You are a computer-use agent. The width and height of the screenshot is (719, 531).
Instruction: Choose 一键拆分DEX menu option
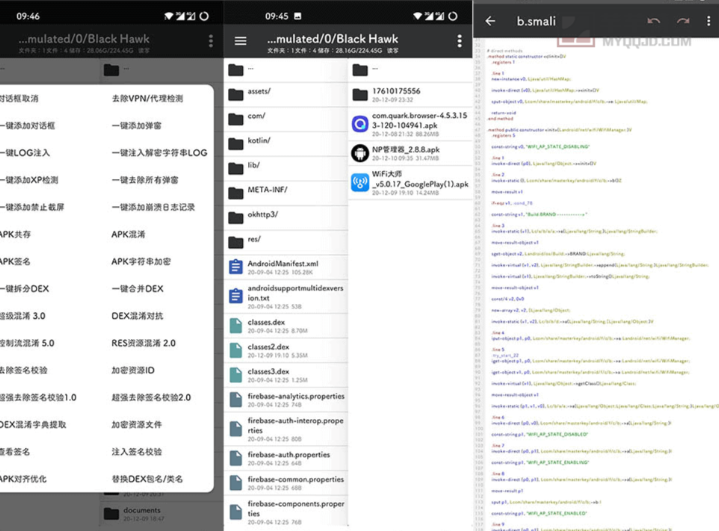pyautogui.click(x=25, y=288)
